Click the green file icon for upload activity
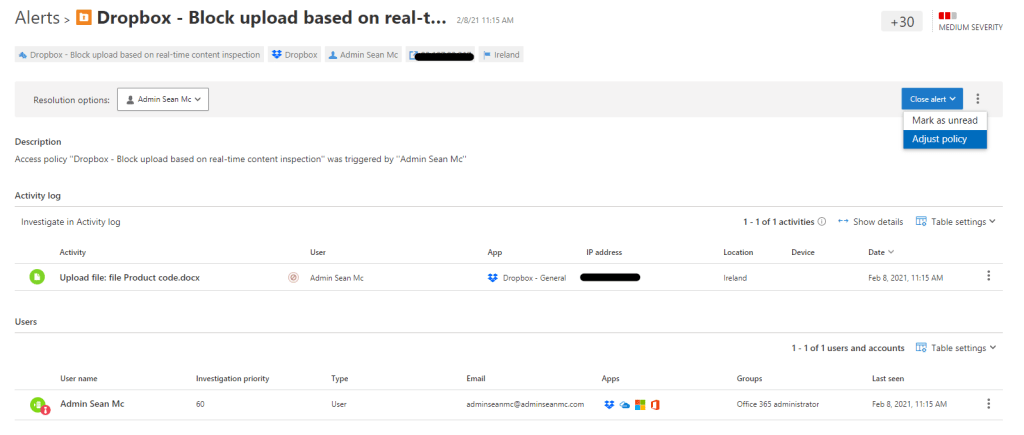The image size is (1024, 435). [37, 277]
